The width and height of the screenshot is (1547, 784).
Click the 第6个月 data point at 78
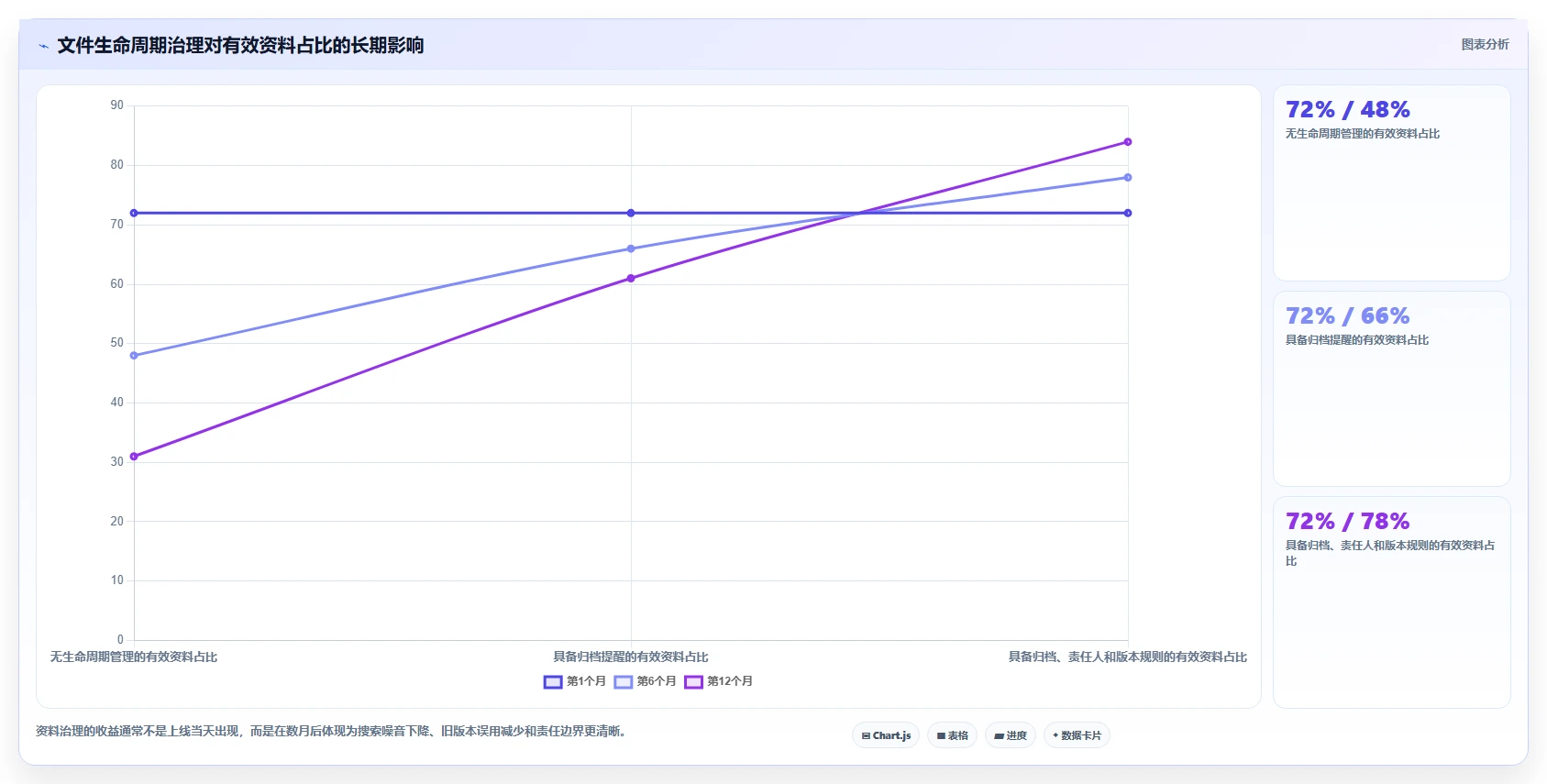pyautogui.click(x=1128, y=178)
